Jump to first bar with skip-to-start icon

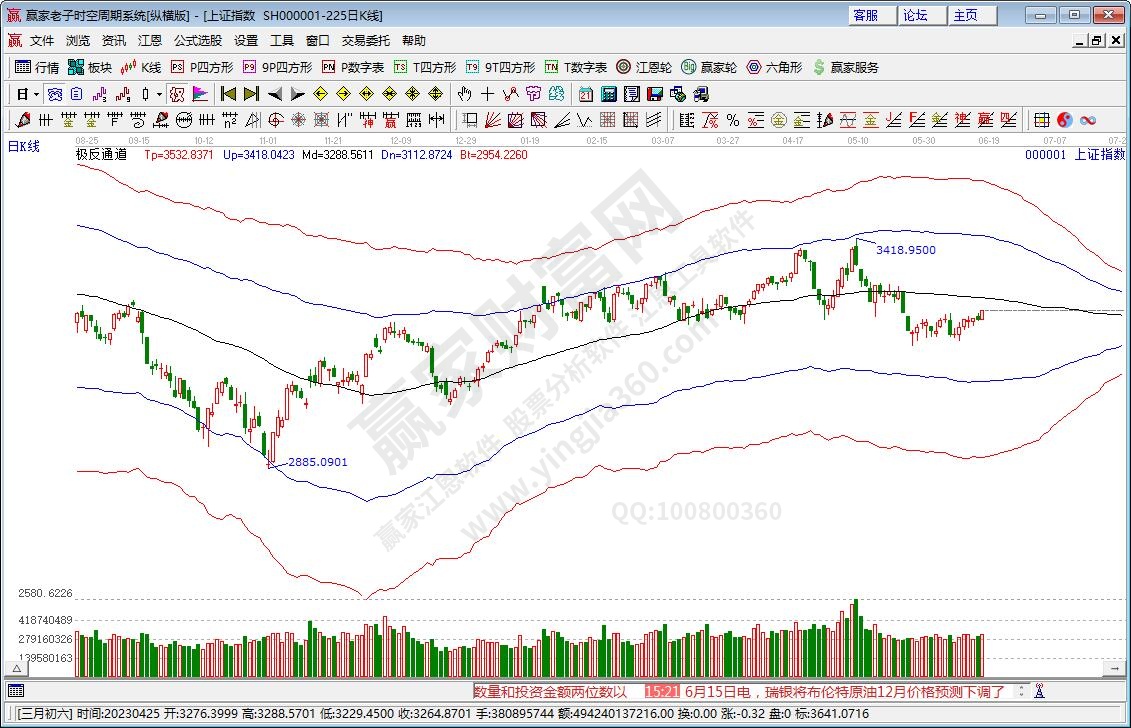pos(228,94)
